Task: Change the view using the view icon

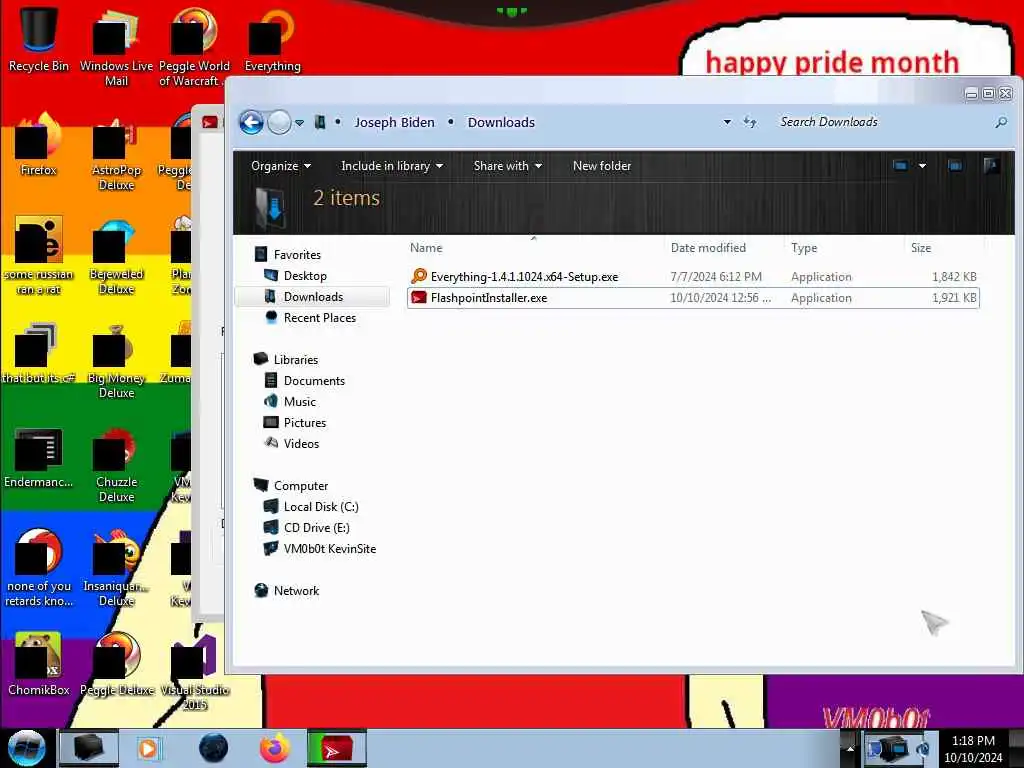Action: coord(900,166)
